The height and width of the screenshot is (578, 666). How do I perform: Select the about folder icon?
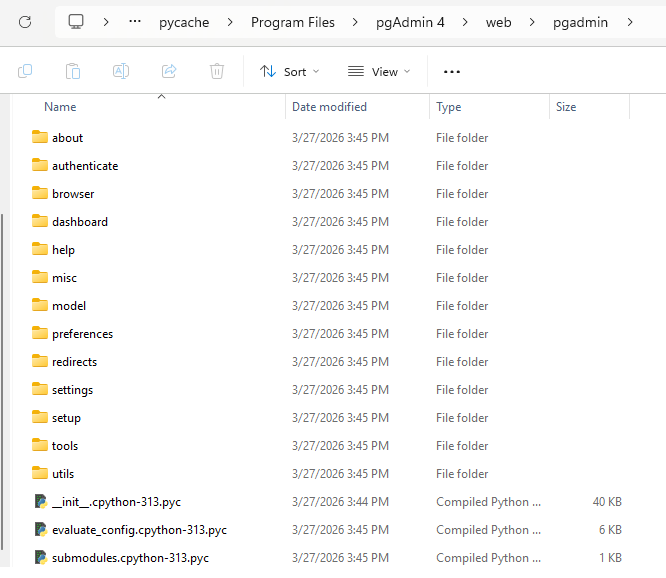point(40,137)
